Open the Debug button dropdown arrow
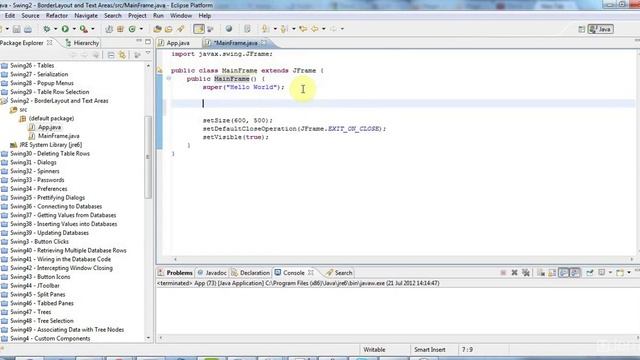This screenshot has height=360, width=640. (56, 29)
